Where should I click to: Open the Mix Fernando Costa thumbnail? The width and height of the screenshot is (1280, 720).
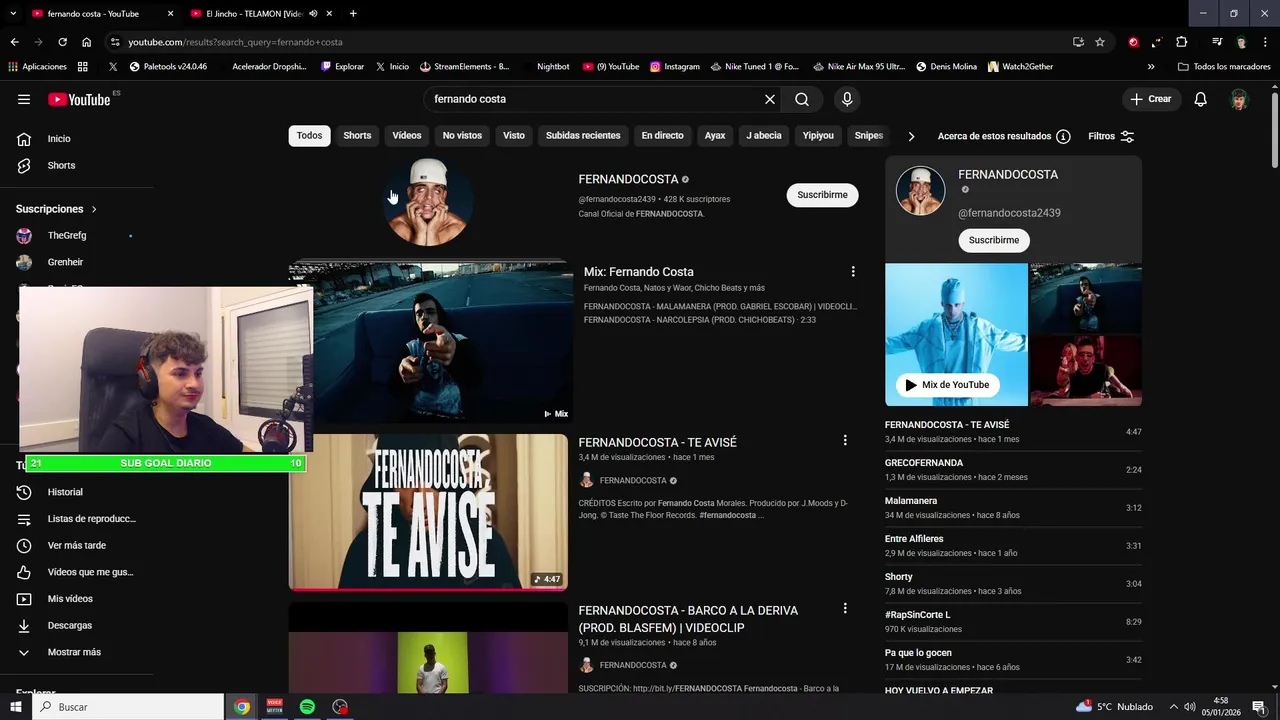click(x=431, y=342)
